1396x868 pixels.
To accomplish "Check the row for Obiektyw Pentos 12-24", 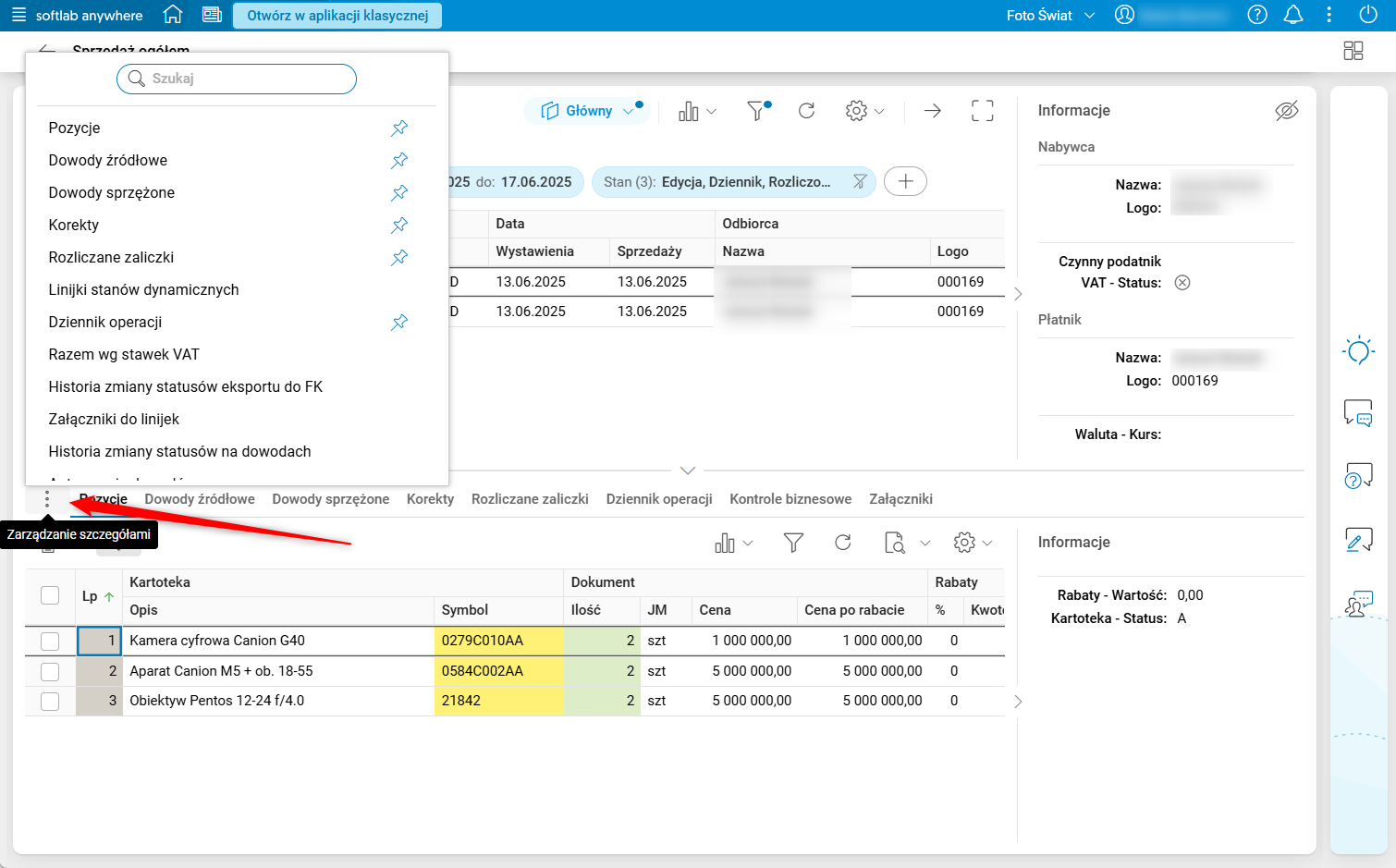I will click(50, 702).
